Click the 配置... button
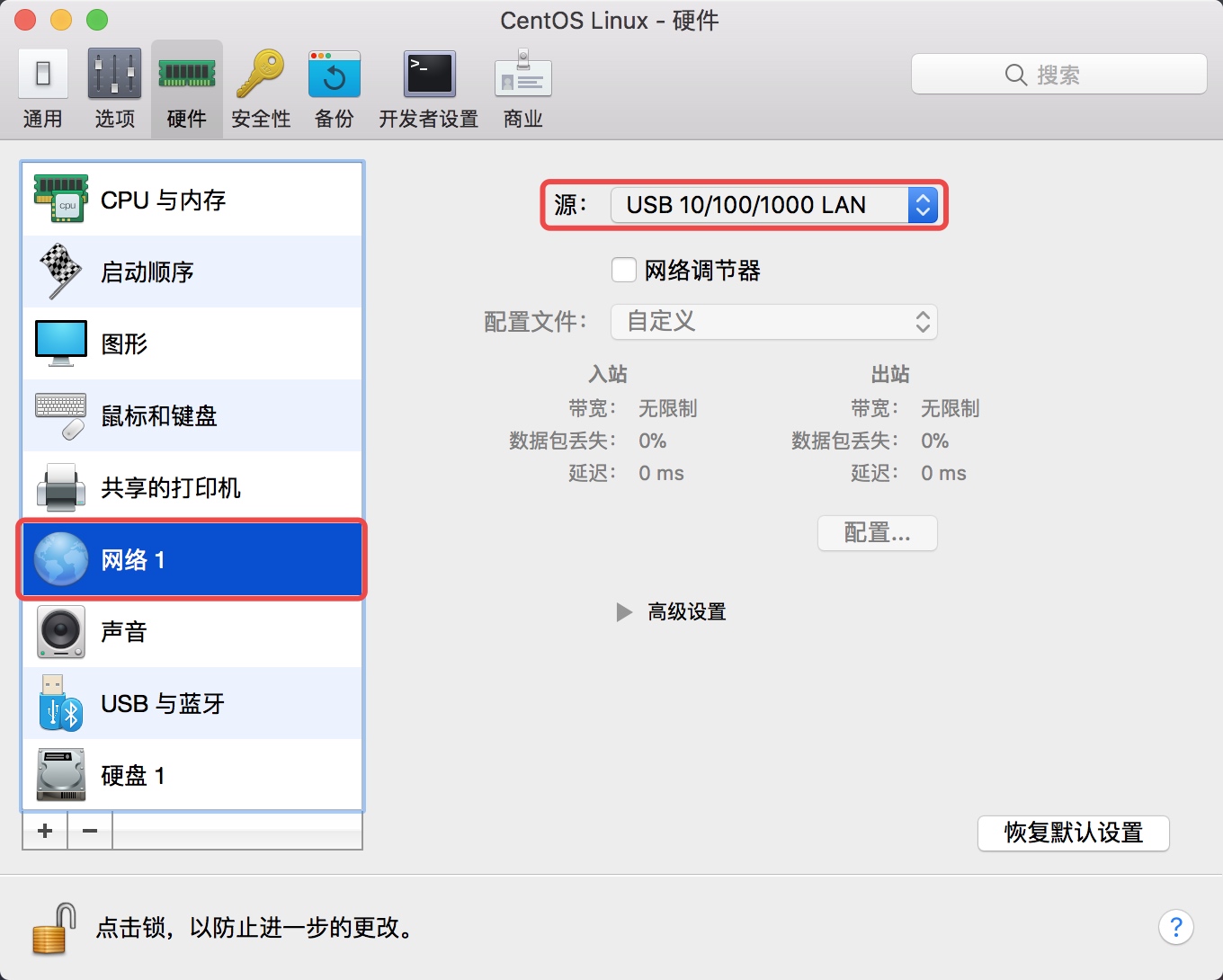Screen dimensions: 1223x980 pyautogui.click(x=877, y=533)
